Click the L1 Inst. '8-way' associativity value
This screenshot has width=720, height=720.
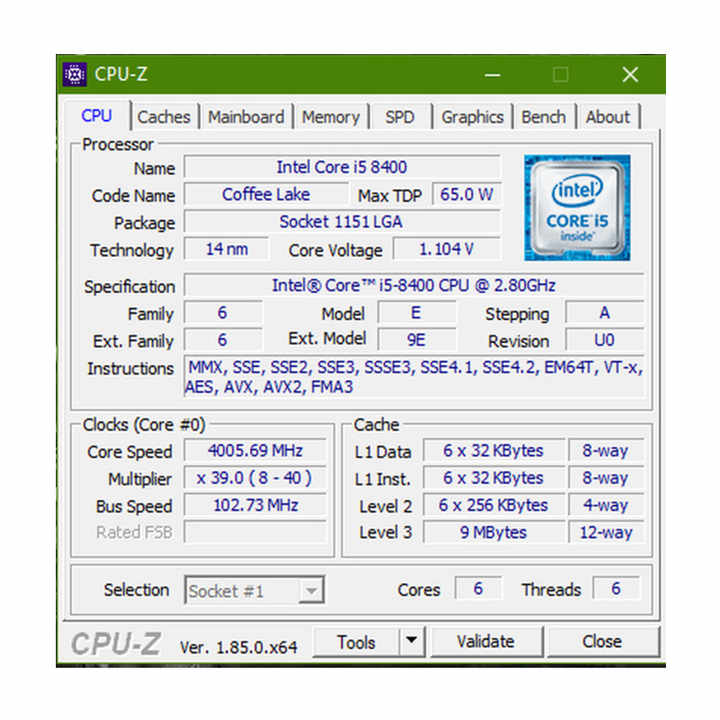point(605,478)
